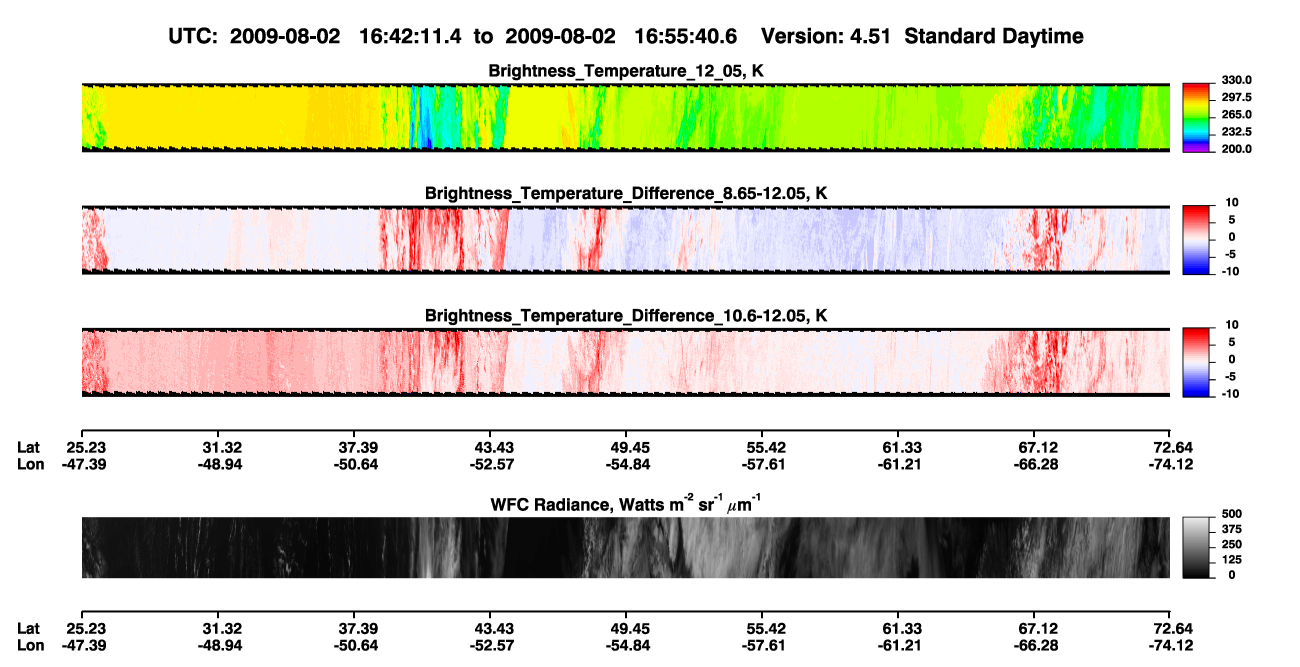Click the 'WFC Radiance' panel title
This screenshot has width=1300, height=667.
point(627,503)
